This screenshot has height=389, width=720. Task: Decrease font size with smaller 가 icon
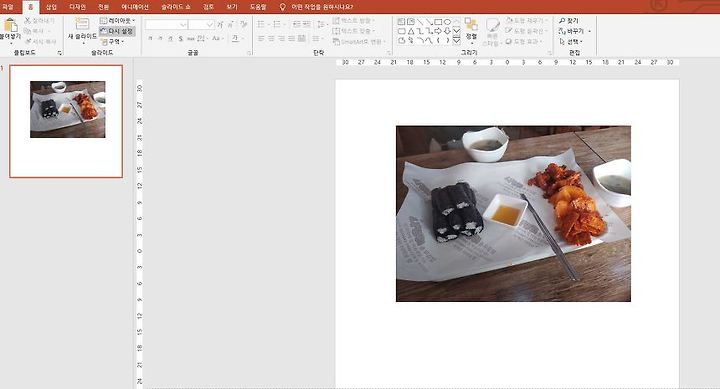pos(231,24)
